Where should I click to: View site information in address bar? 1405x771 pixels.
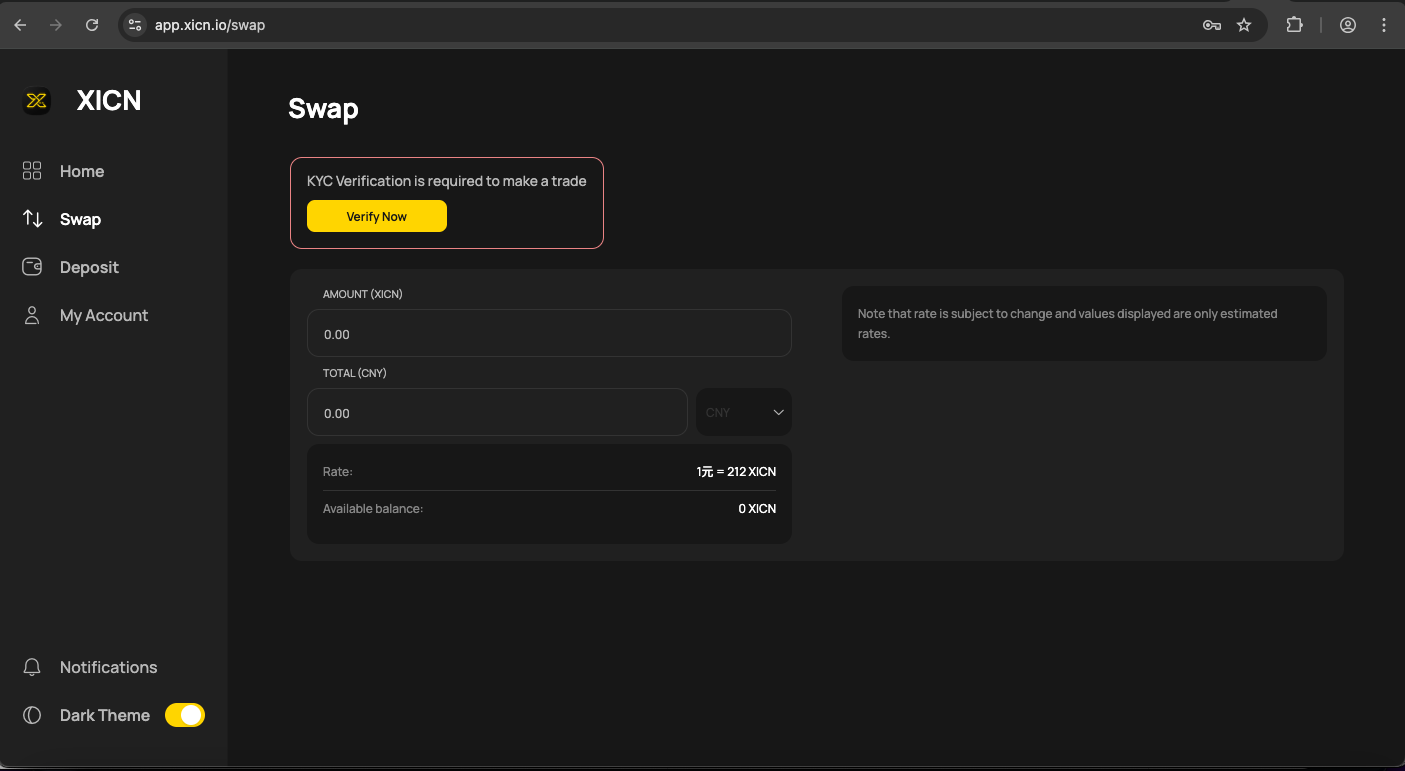pos(135,25)
